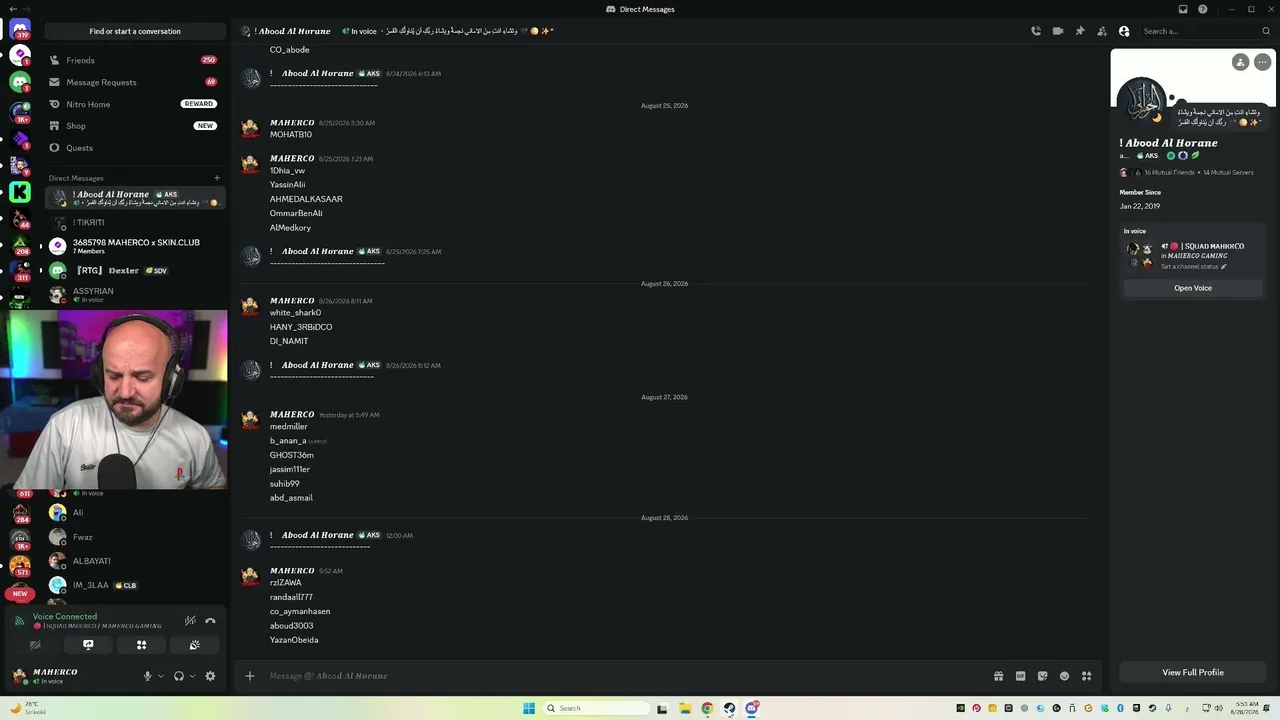Open the Inbox icon in the title bar

pyautogui.click(x=1183, y=9)
